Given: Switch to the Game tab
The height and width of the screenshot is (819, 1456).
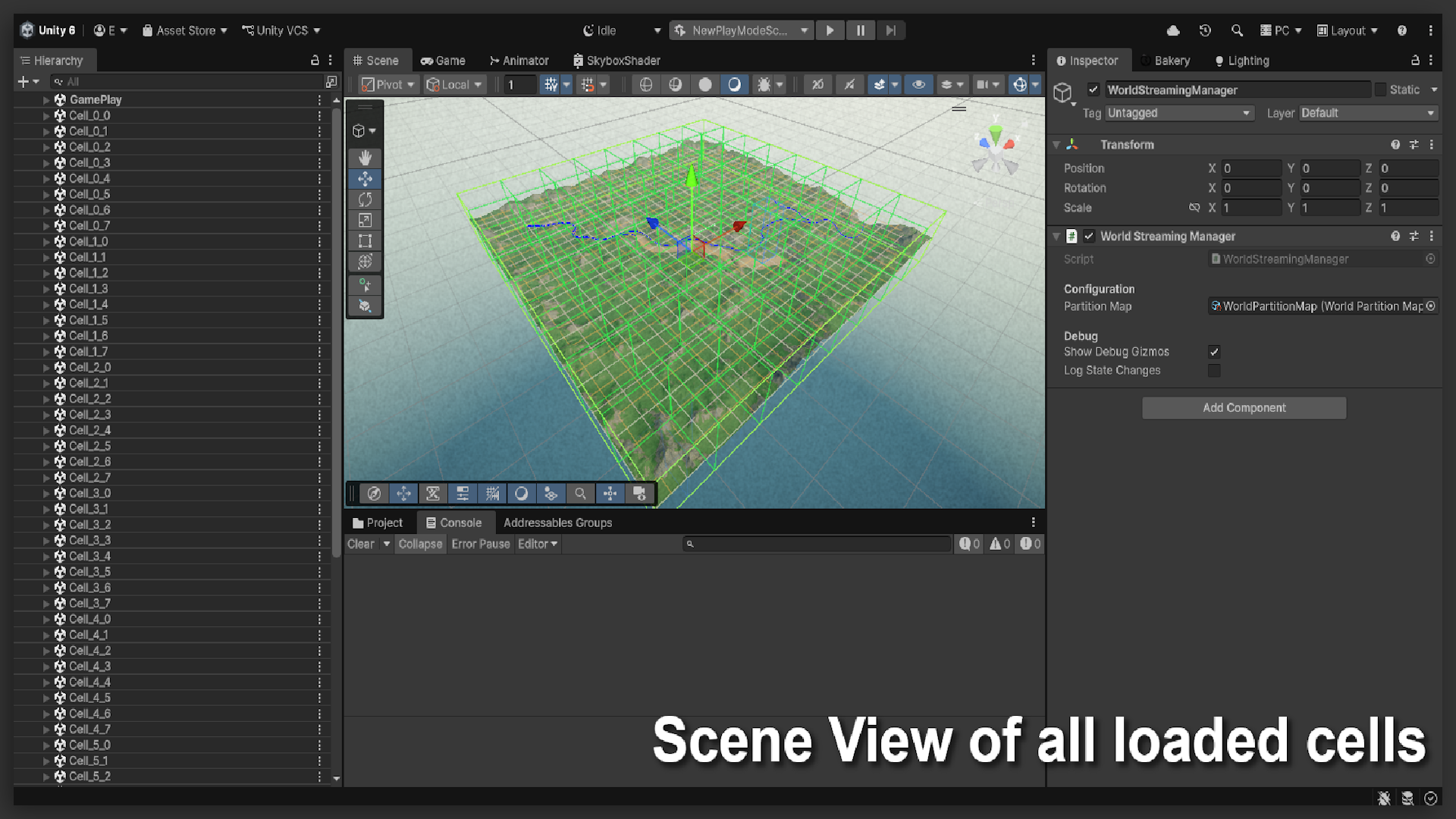Looking at the screenshot, I should tap(443, 61).
